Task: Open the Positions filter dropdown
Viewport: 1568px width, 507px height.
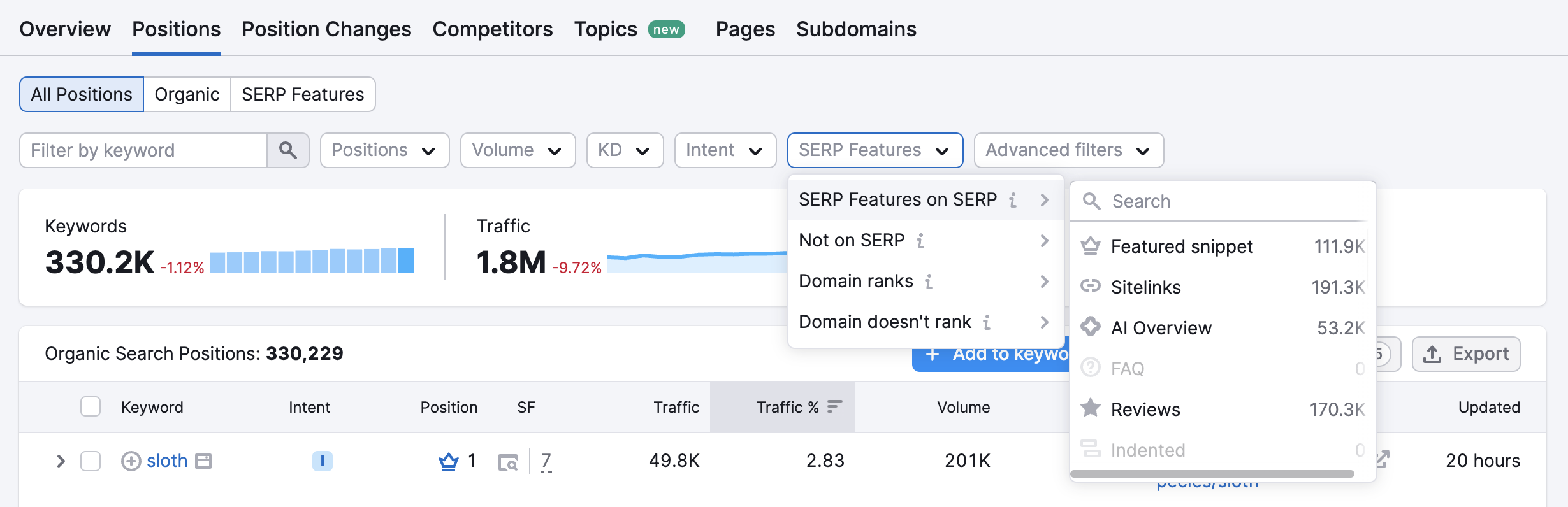Action: pyautogui.click(x=385, y=150)
